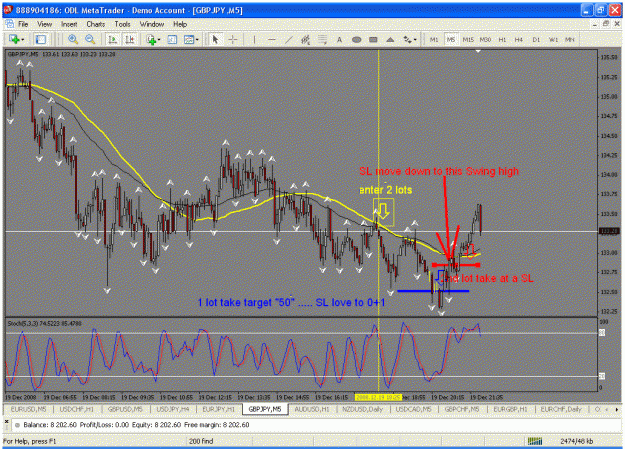Open the Help menu

tap(180, 24)
